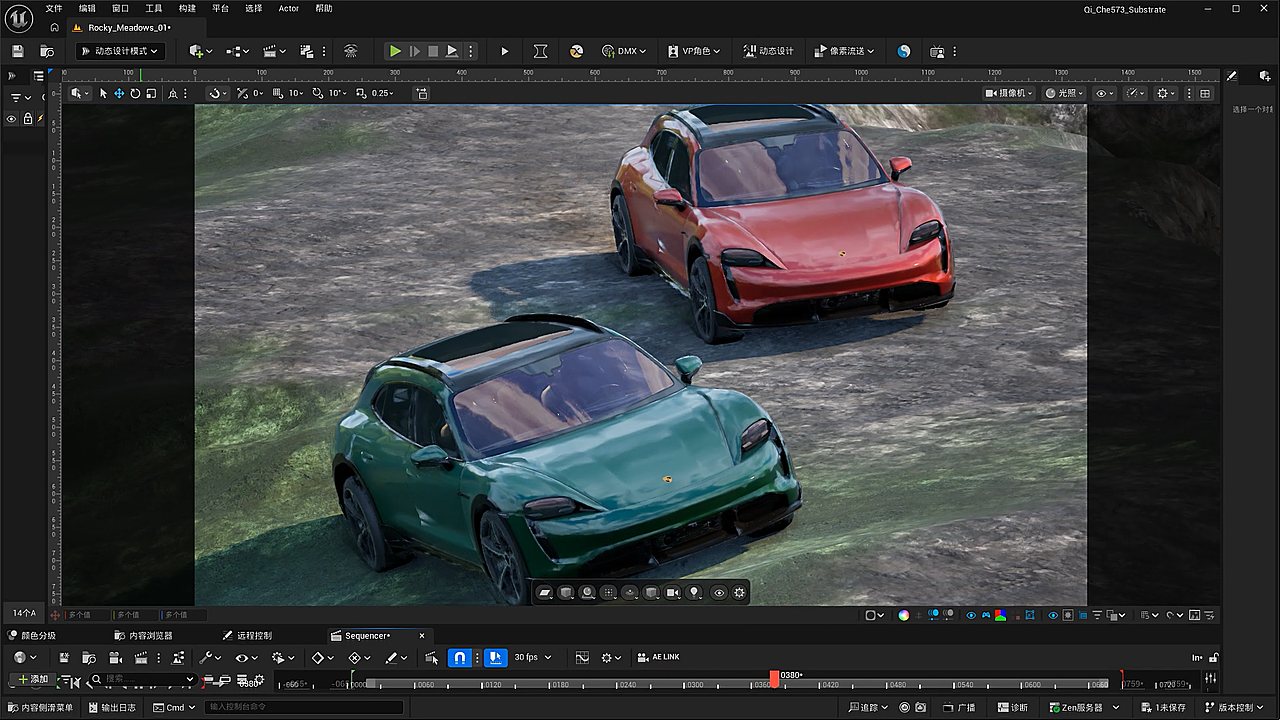Switch to the 远程控制 tab
This screenshot has width=1280, height=720.
click(247, 636)
